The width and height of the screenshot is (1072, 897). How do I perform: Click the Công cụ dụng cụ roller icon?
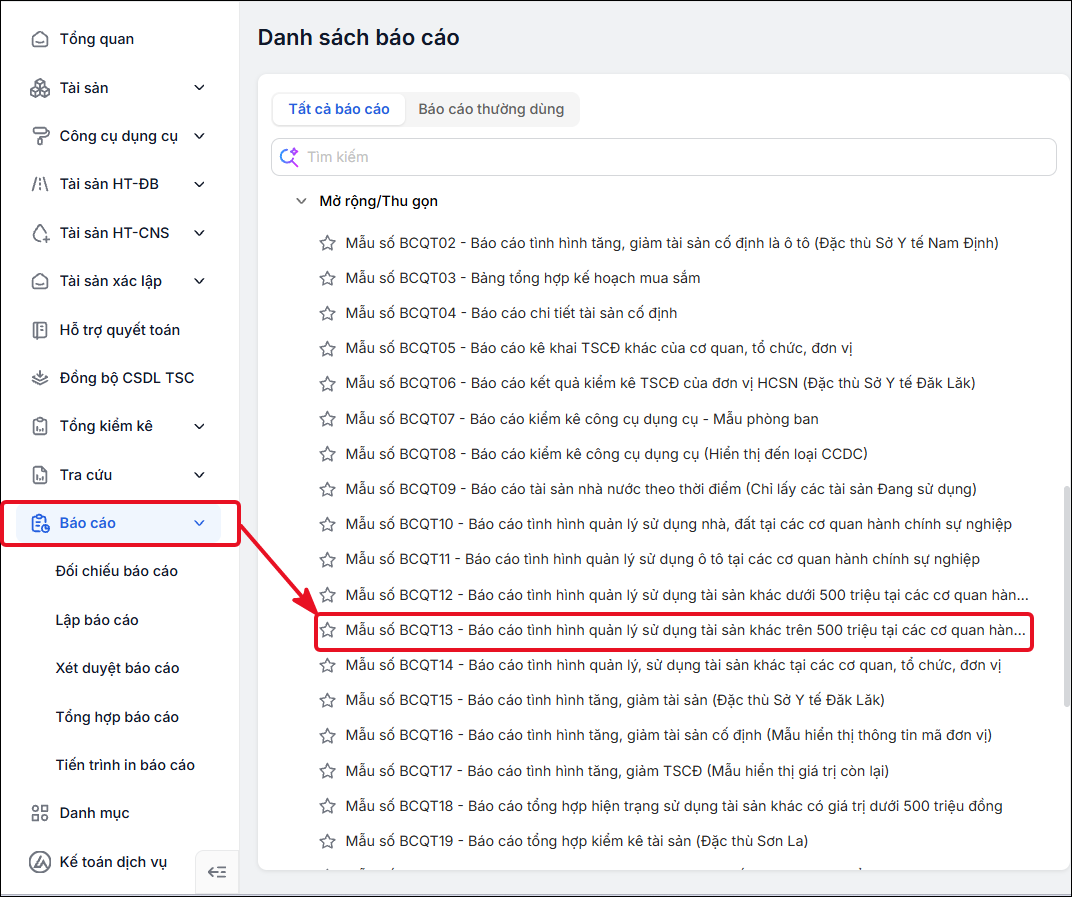click(x=40, y=136)
